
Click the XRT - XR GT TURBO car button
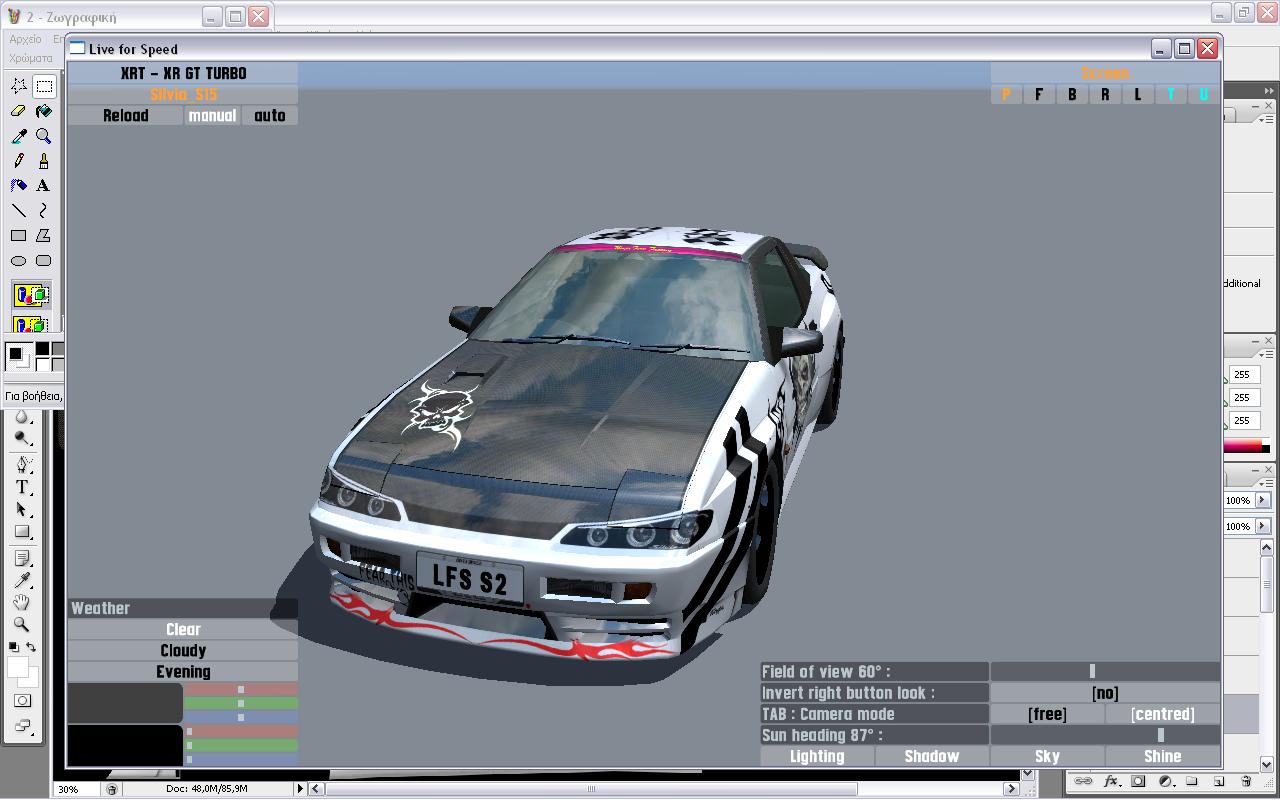coord(183,73)
